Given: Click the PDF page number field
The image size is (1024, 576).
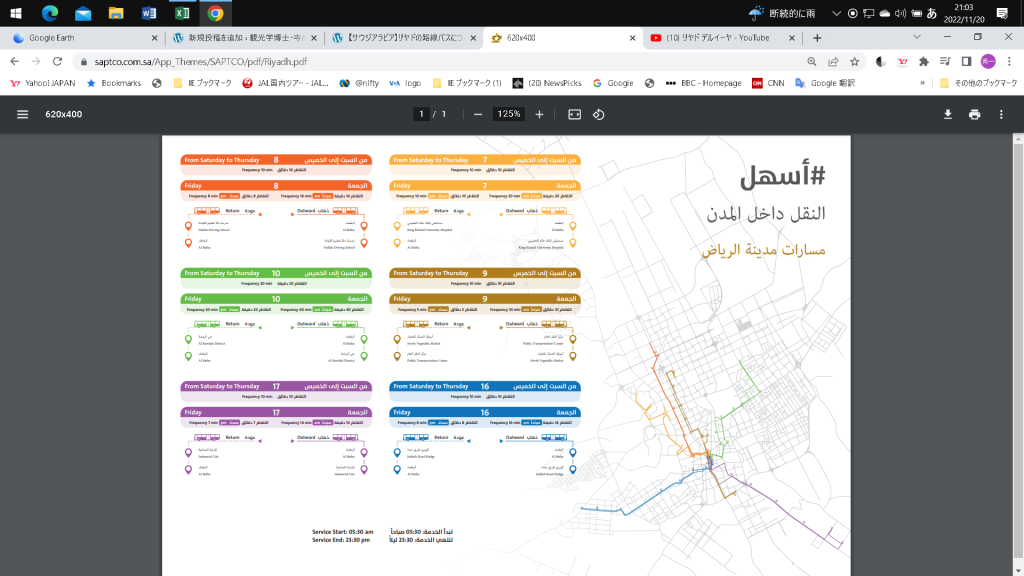Looking at the screenshot, I should coord(422,114).
